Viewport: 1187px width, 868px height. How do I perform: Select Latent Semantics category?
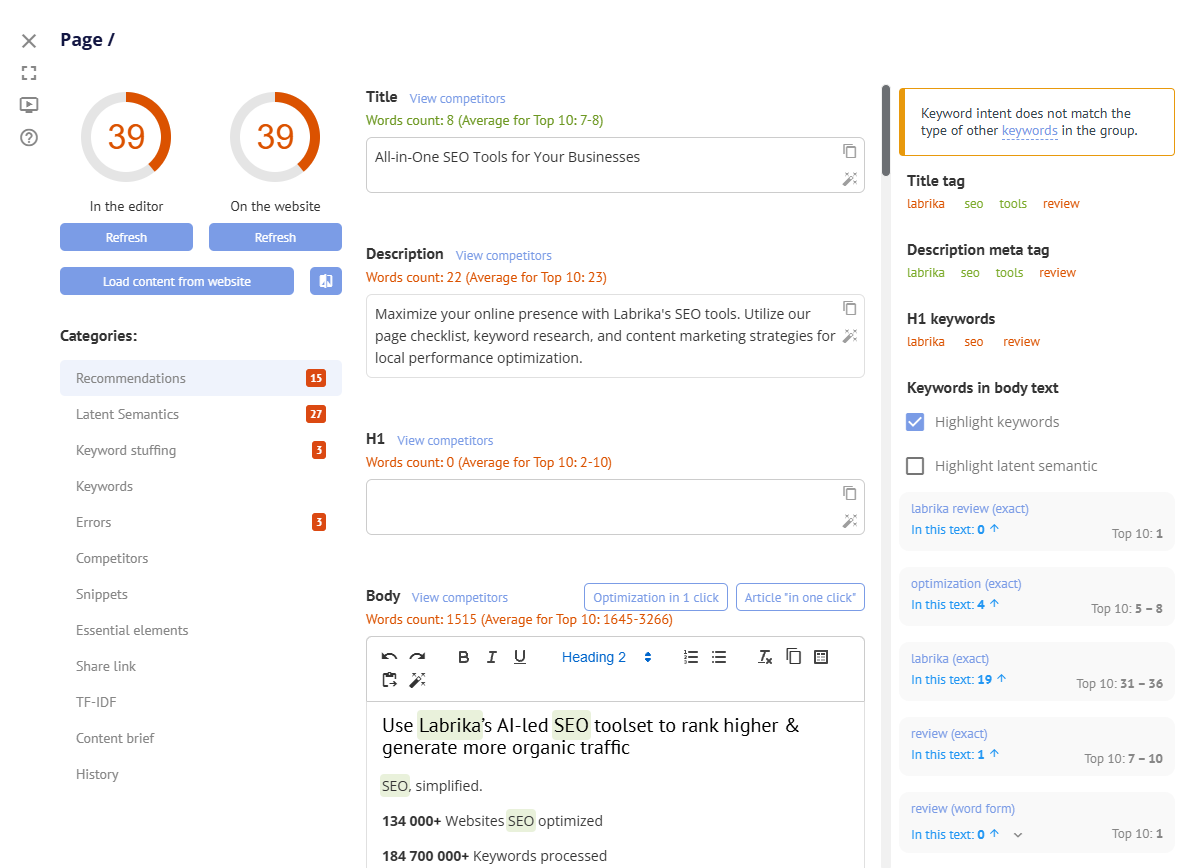coord(201,414)
